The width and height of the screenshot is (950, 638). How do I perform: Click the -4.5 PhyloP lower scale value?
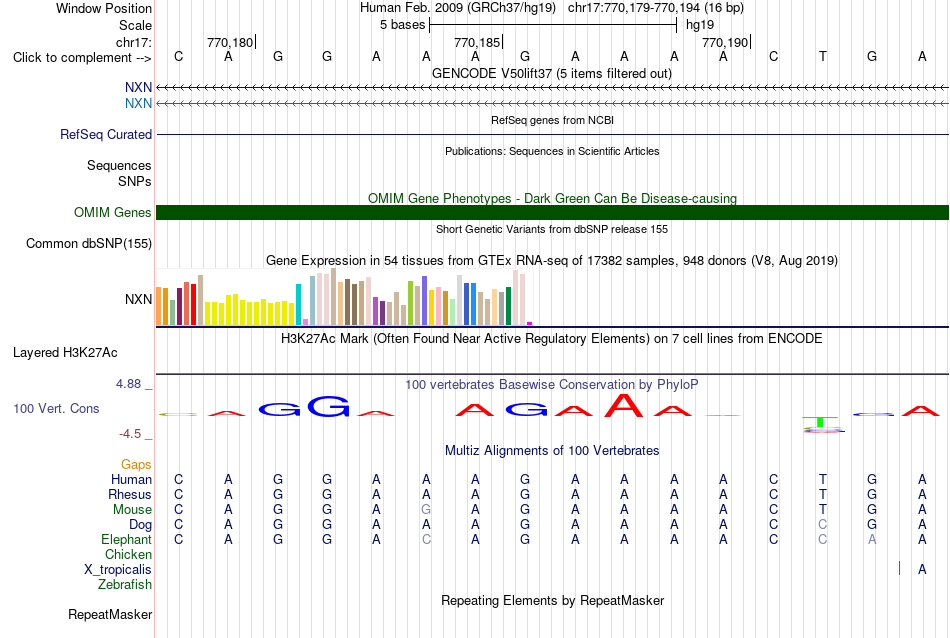point(130,434)
